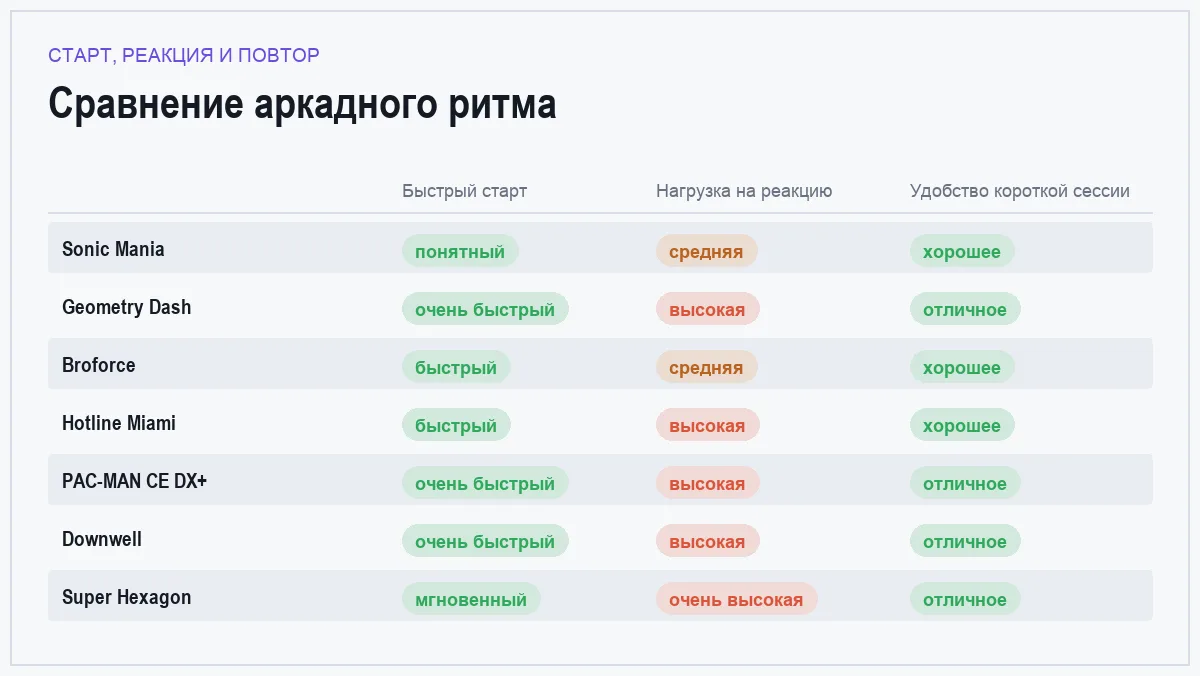Click "очень быстрый" badge for Downwell
1200x676 pixels.
tap(485, 541)
